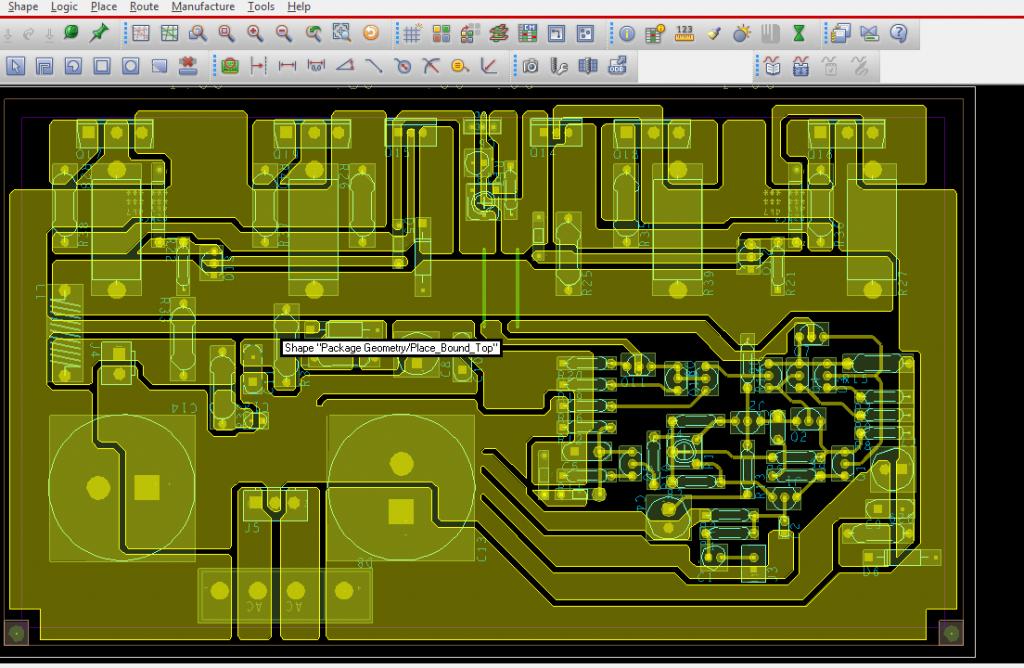
Task: Click the orange Refresh icon
Action: pyautogui.click(x=371, y=33)
